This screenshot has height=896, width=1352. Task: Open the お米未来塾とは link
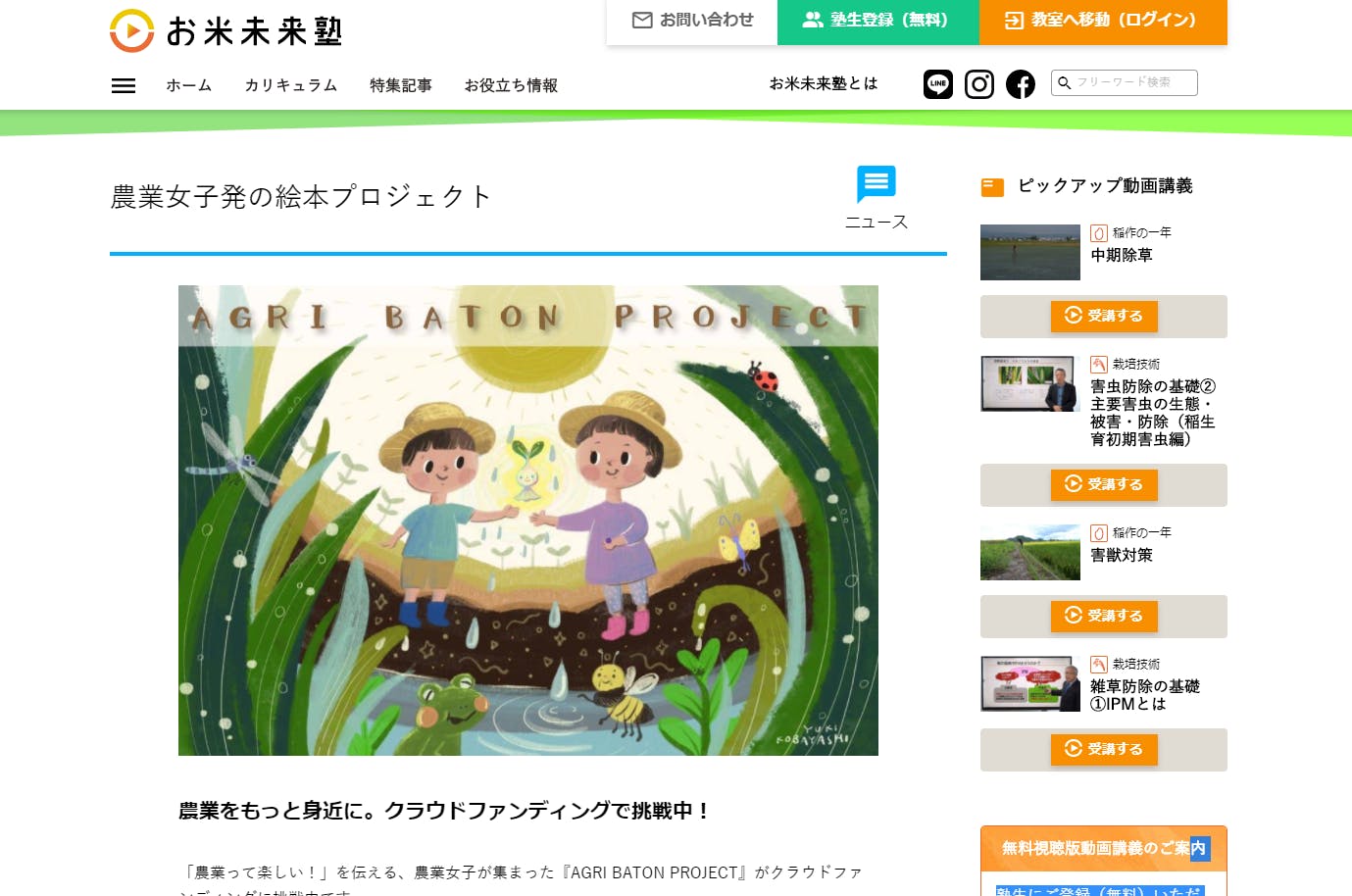pos(824,83)
